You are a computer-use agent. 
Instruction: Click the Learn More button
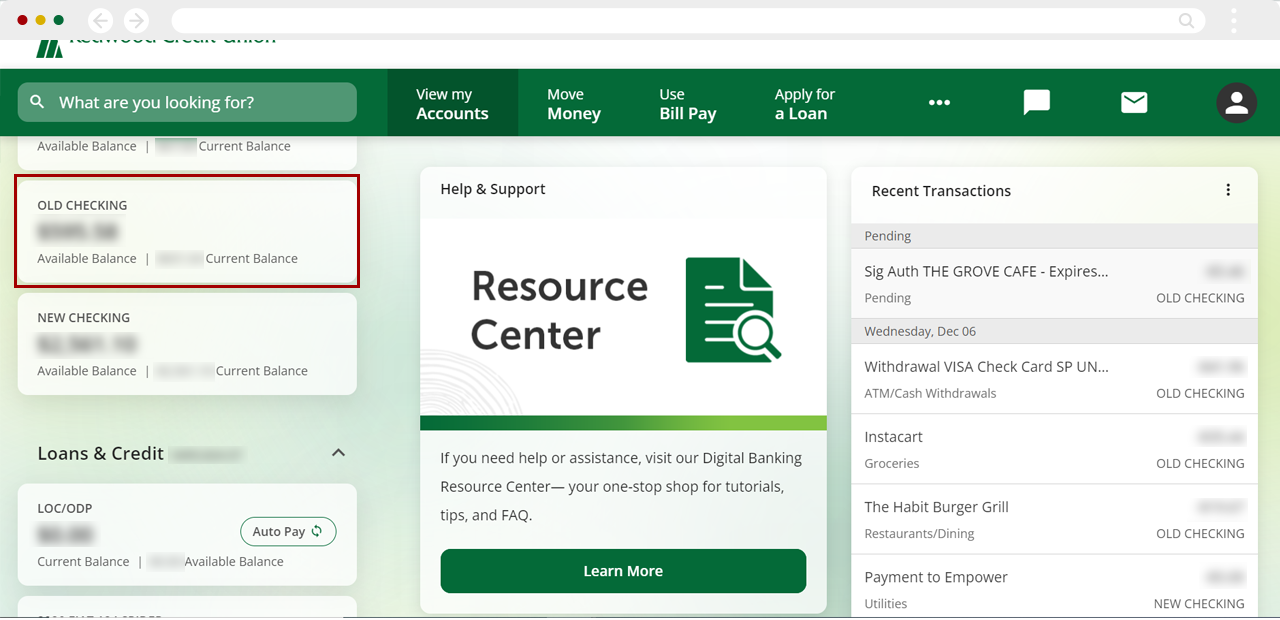(623, 571)
